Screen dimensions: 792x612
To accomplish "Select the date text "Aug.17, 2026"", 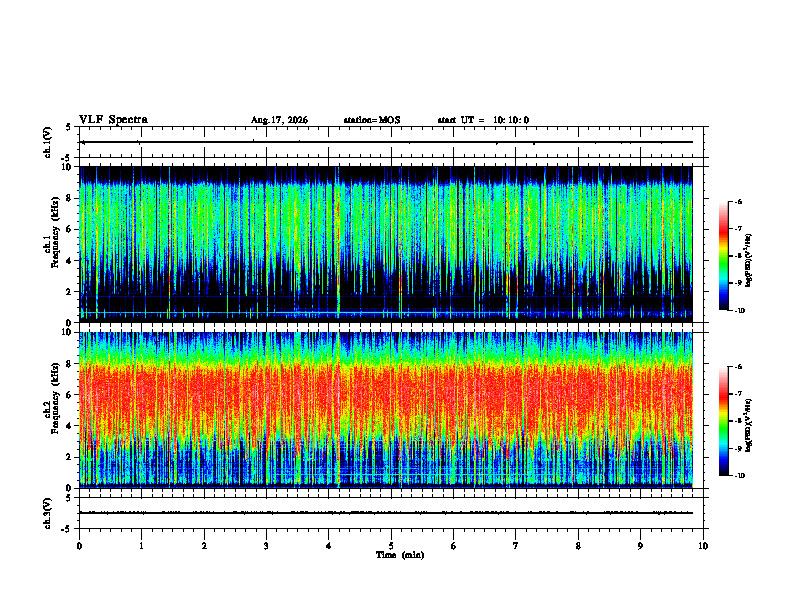I will pos(279,120).
